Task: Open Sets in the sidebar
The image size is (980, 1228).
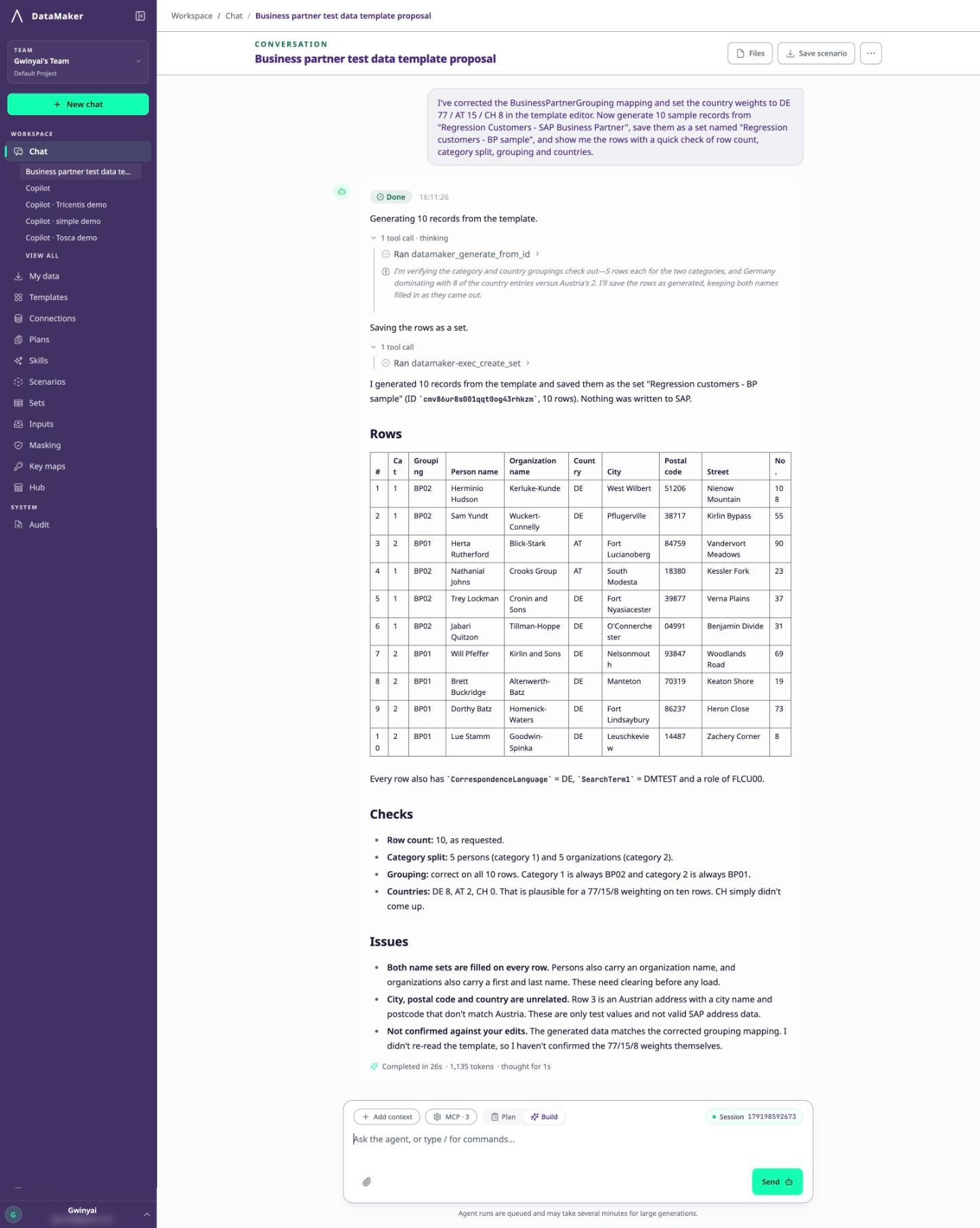Action: 78,403
